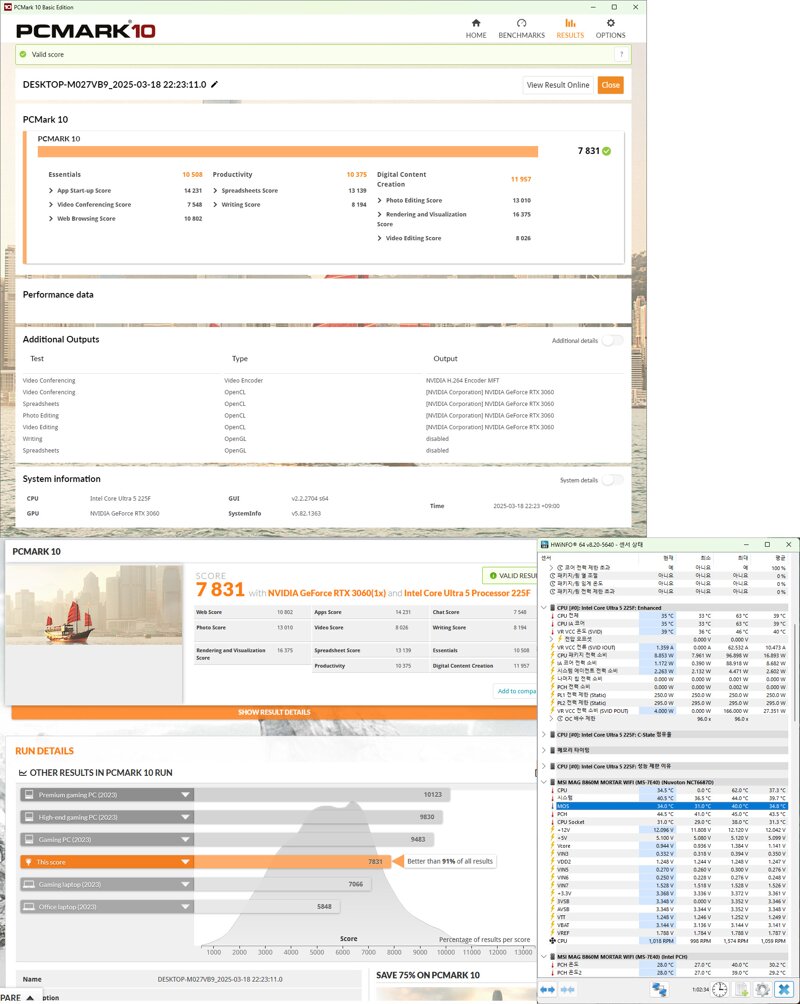Open the OPTIONS tab

tap(610, 29)
